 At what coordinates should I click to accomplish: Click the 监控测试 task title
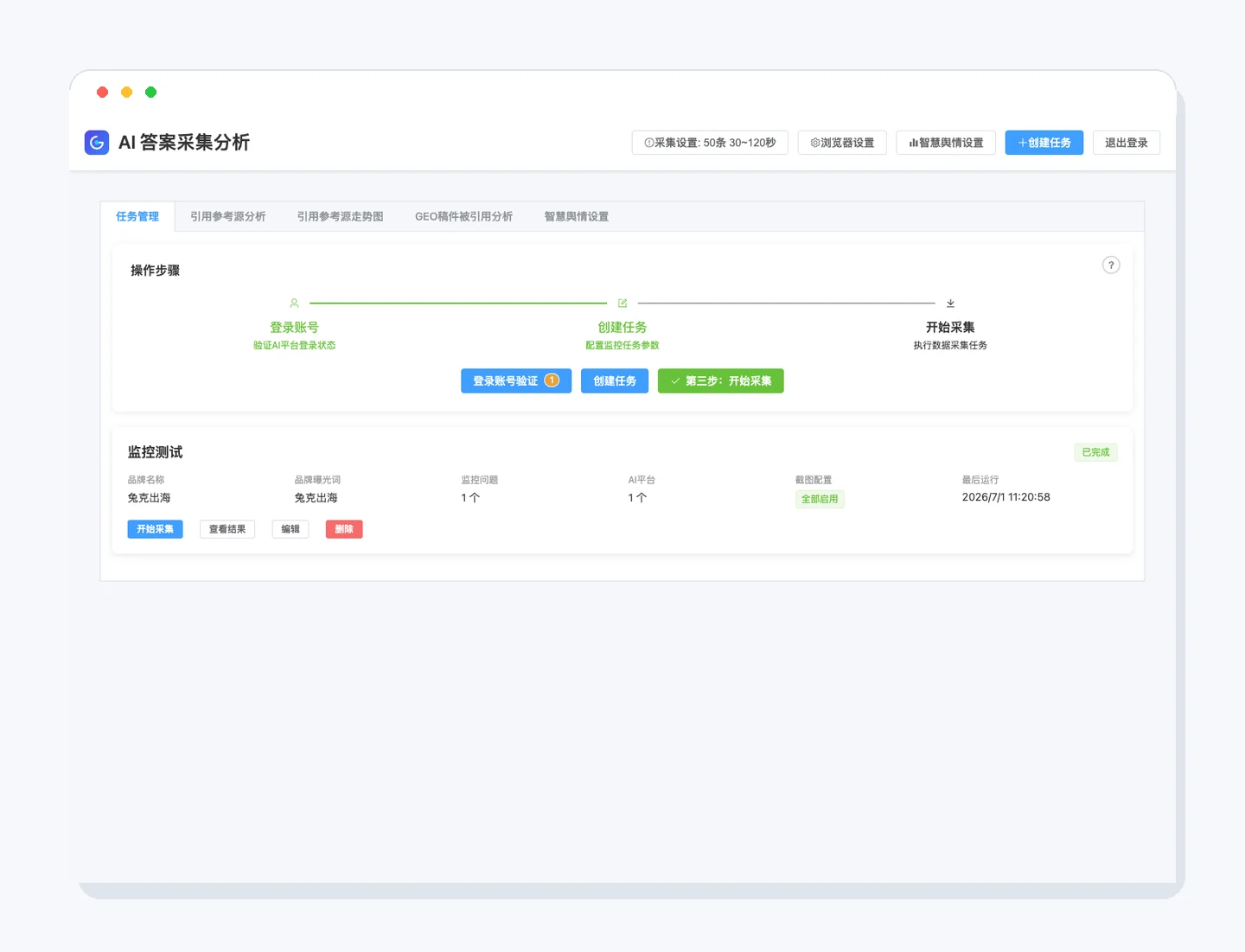point(156,452)
